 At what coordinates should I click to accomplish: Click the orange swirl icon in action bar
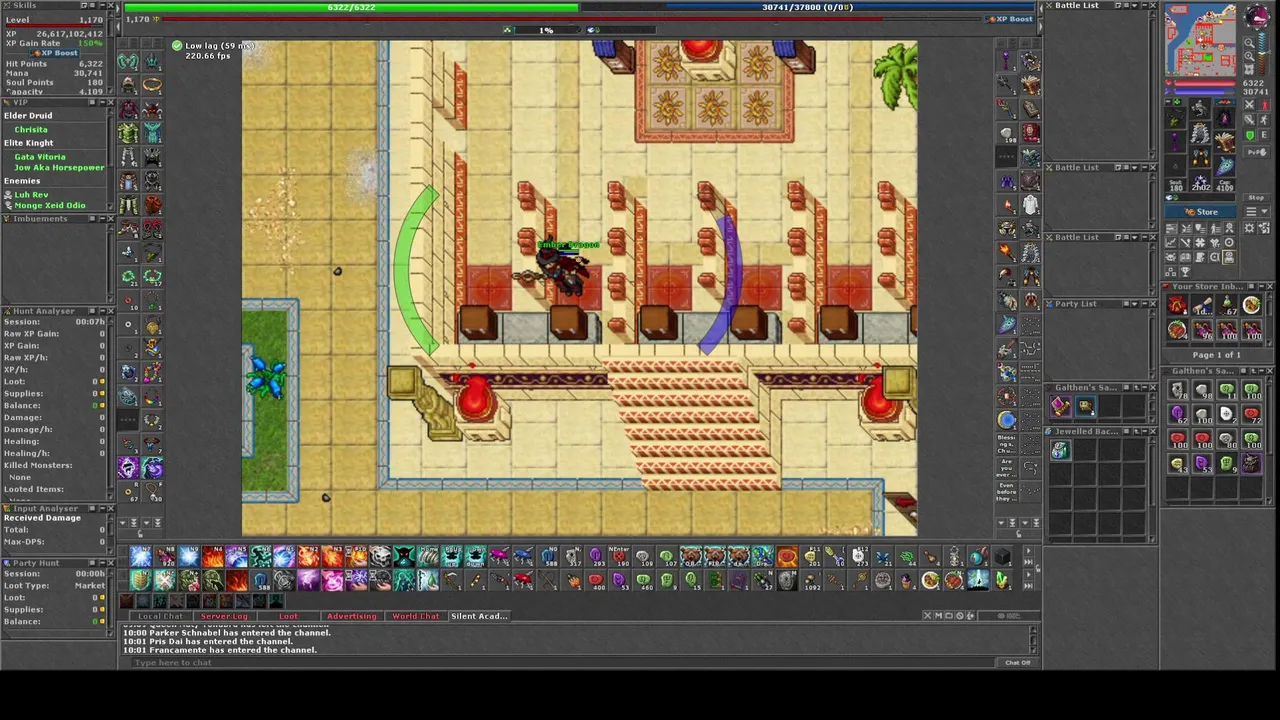787,558
